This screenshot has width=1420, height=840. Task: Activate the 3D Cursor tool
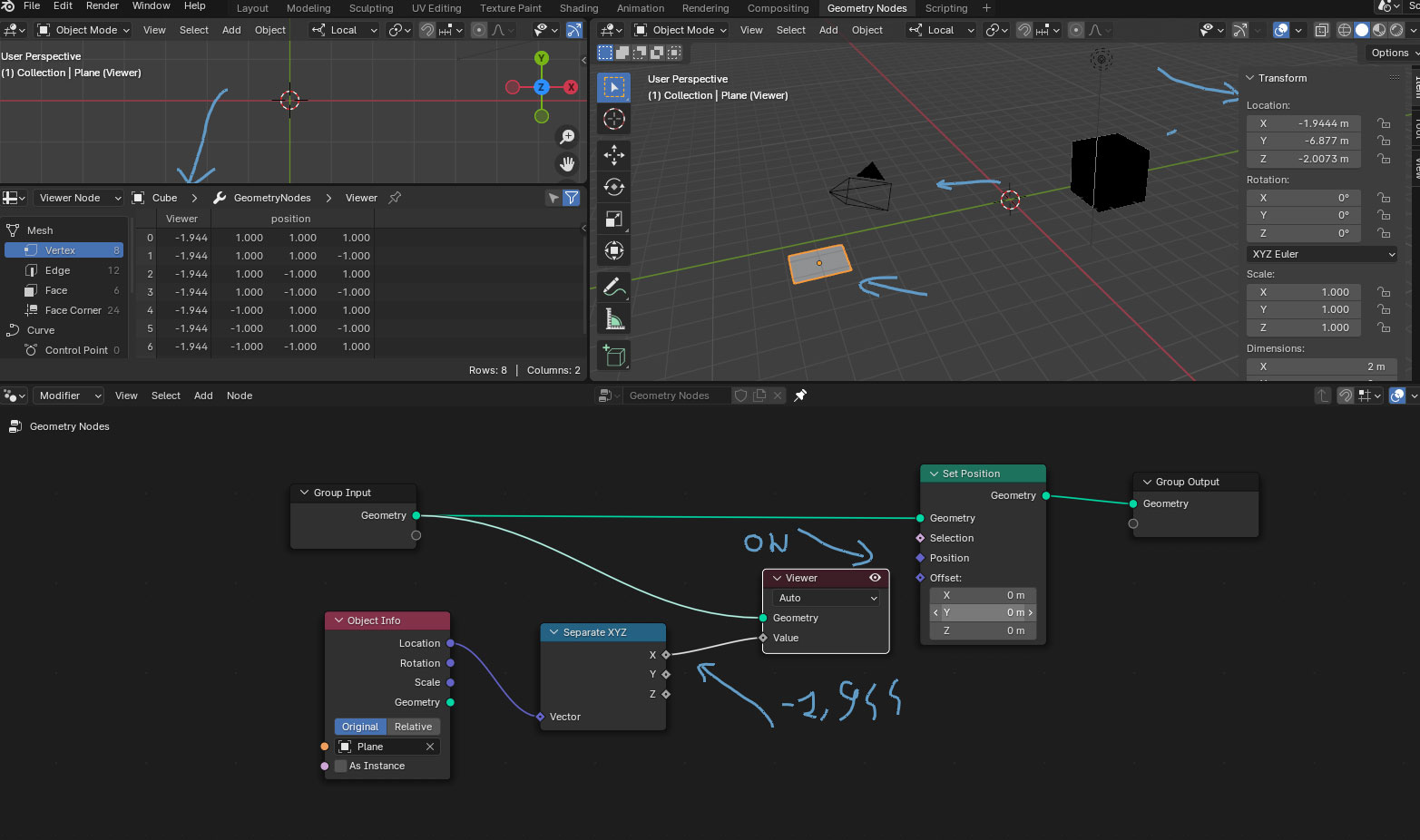(x=614, y=119)
